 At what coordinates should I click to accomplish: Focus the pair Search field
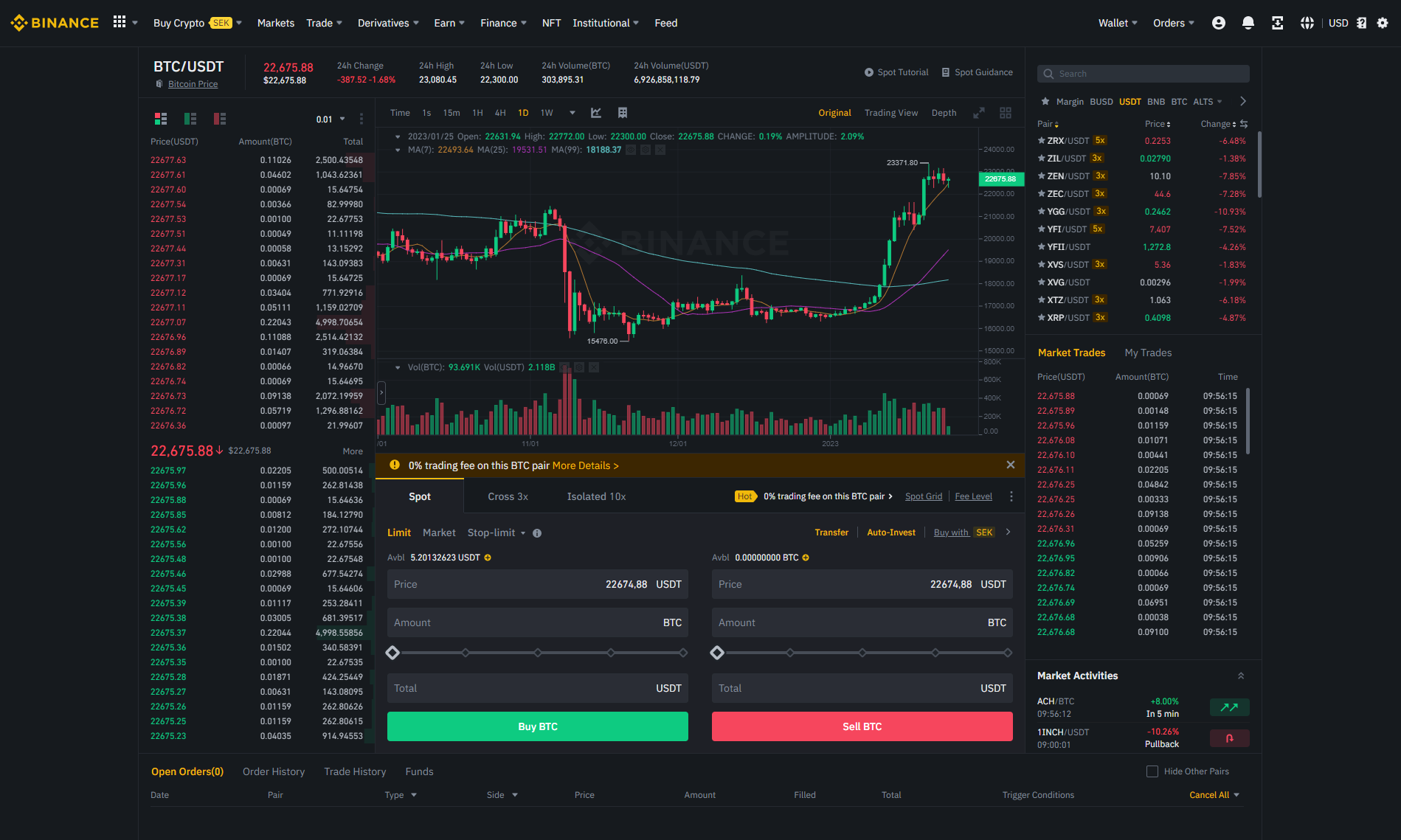(1144, 74)
